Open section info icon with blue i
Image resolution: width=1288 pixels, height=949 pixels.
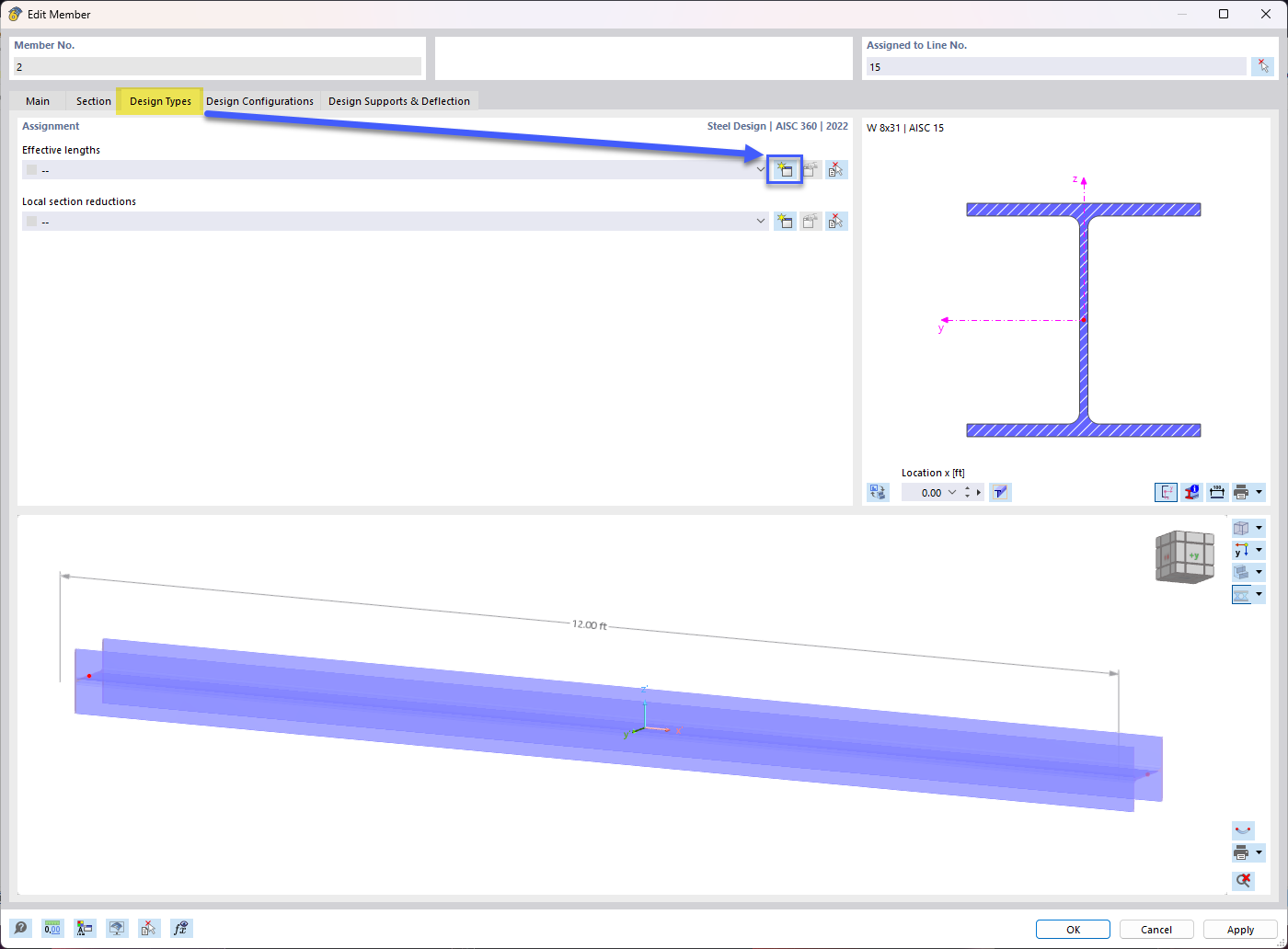coord(1191,492)
